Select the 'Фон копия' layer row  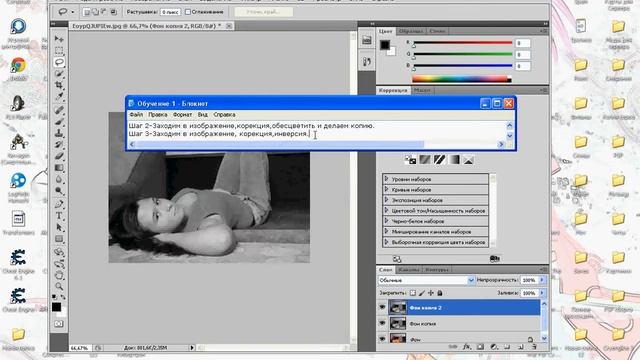pyautogui.click(x=464, y=323)
